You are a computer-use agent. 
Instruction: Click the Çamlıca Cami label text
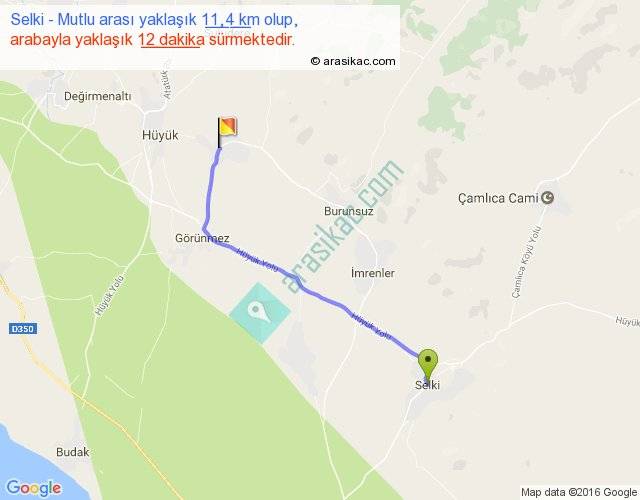tap(498, 198)
